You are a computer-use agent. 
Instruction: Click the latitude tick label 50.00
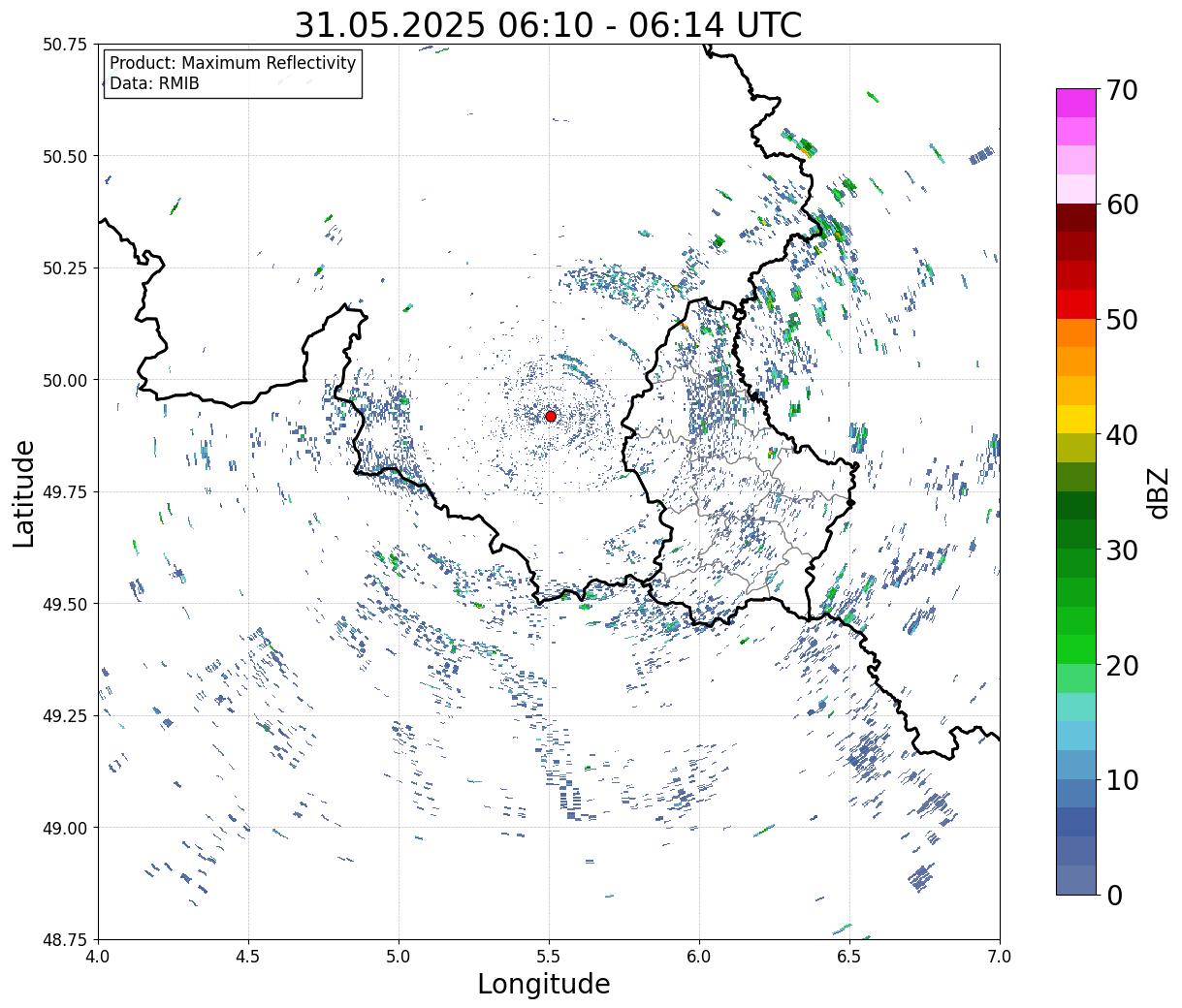[65, 380]
